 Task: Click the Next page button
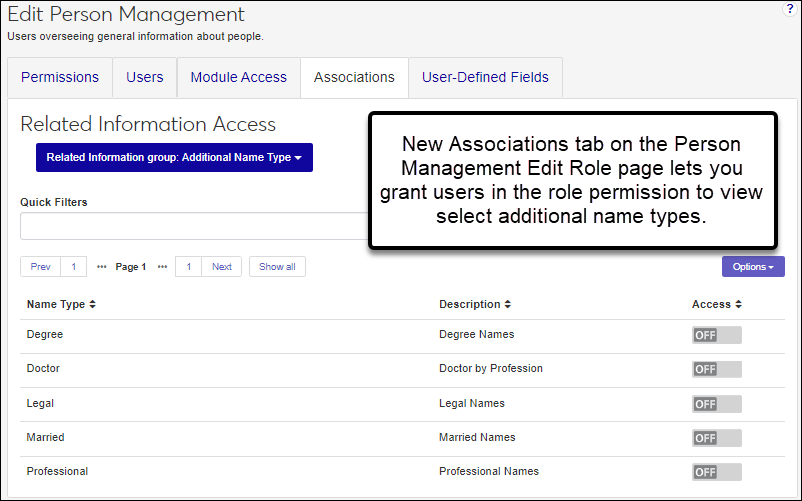tap(222, 267)
